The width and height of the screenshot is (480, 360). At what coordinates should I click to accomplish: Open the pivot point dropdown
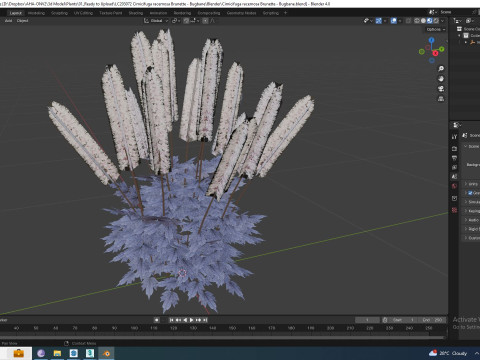[176, 21]
